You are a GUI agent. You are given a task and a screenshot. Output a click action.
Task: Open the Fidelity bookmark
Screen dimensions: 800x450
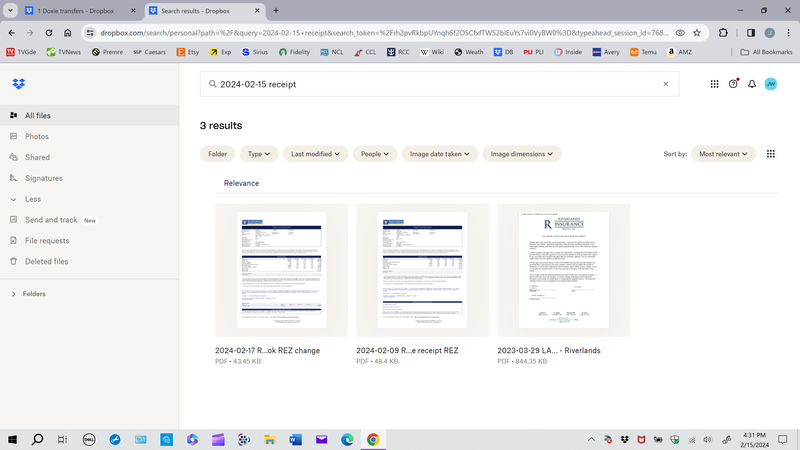(294, 52)
